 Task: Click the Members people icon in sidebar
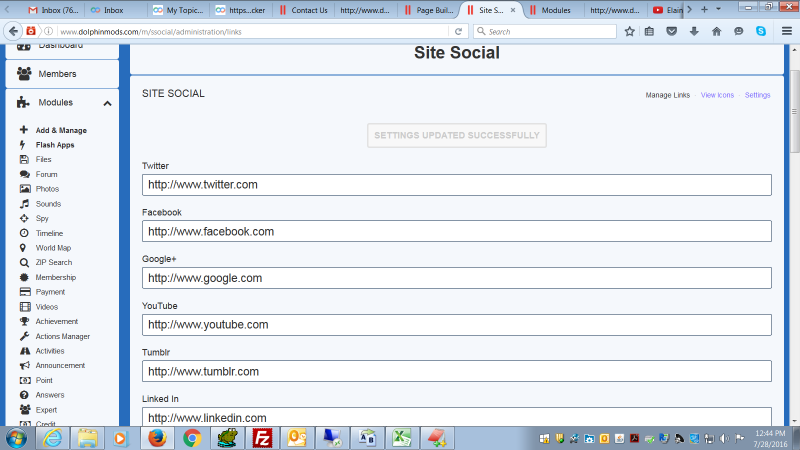24,73
